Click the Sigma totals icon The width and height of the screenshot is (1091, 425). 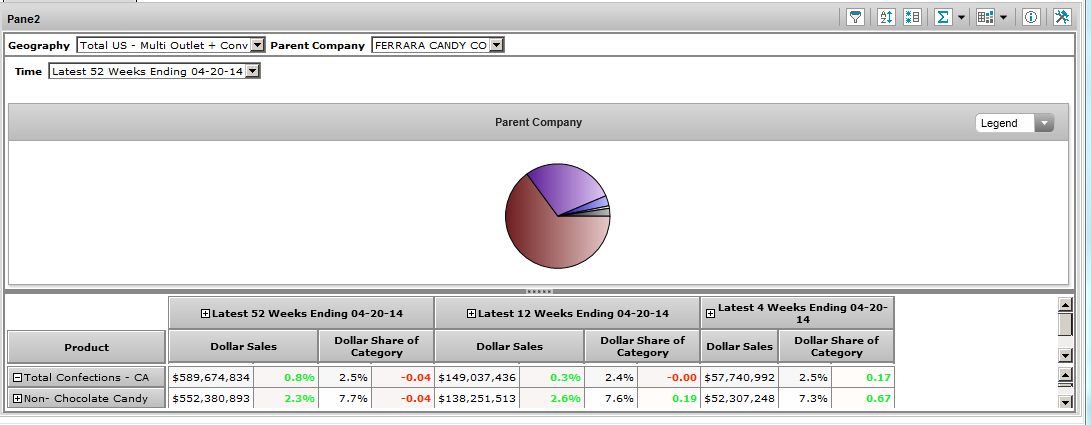942,17
